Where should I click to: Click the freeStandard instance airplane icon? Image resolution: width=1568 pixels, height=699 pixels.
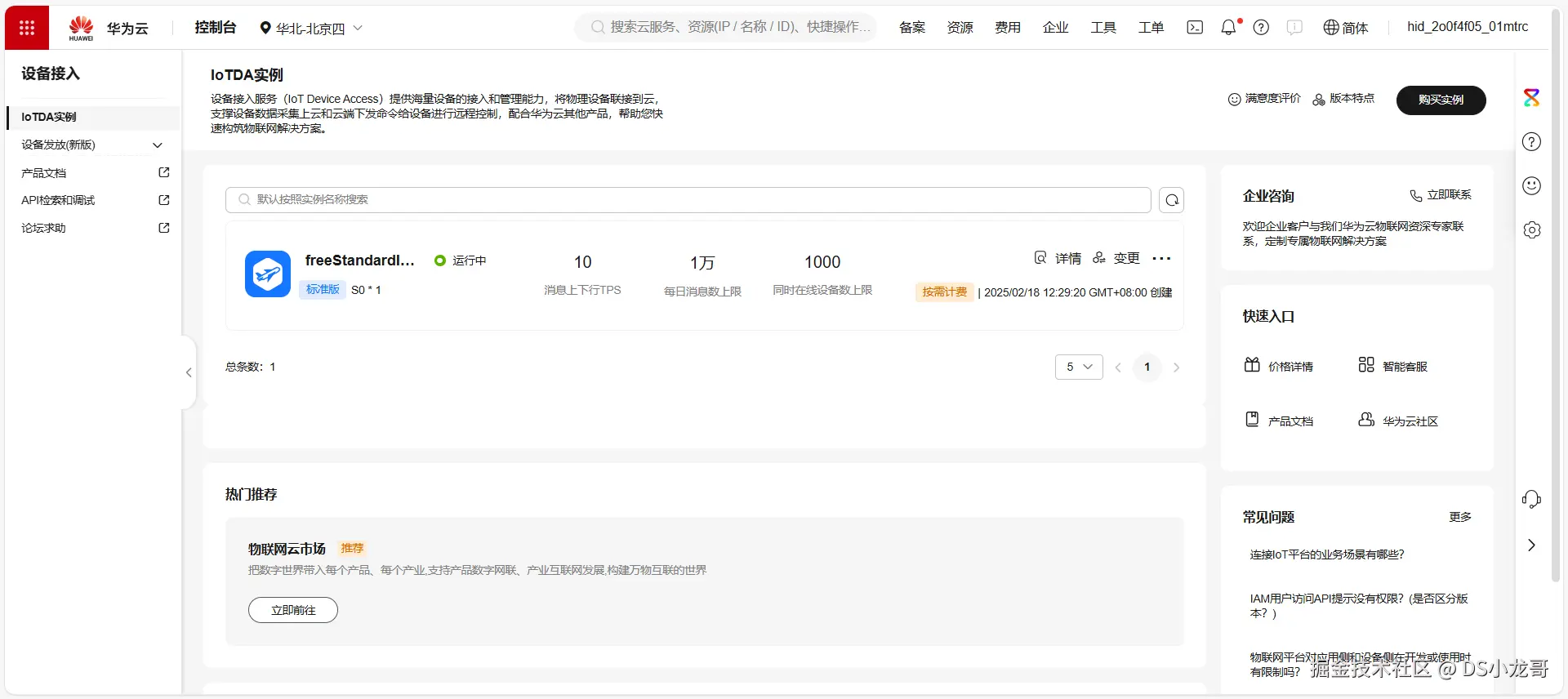coord(268,274)
